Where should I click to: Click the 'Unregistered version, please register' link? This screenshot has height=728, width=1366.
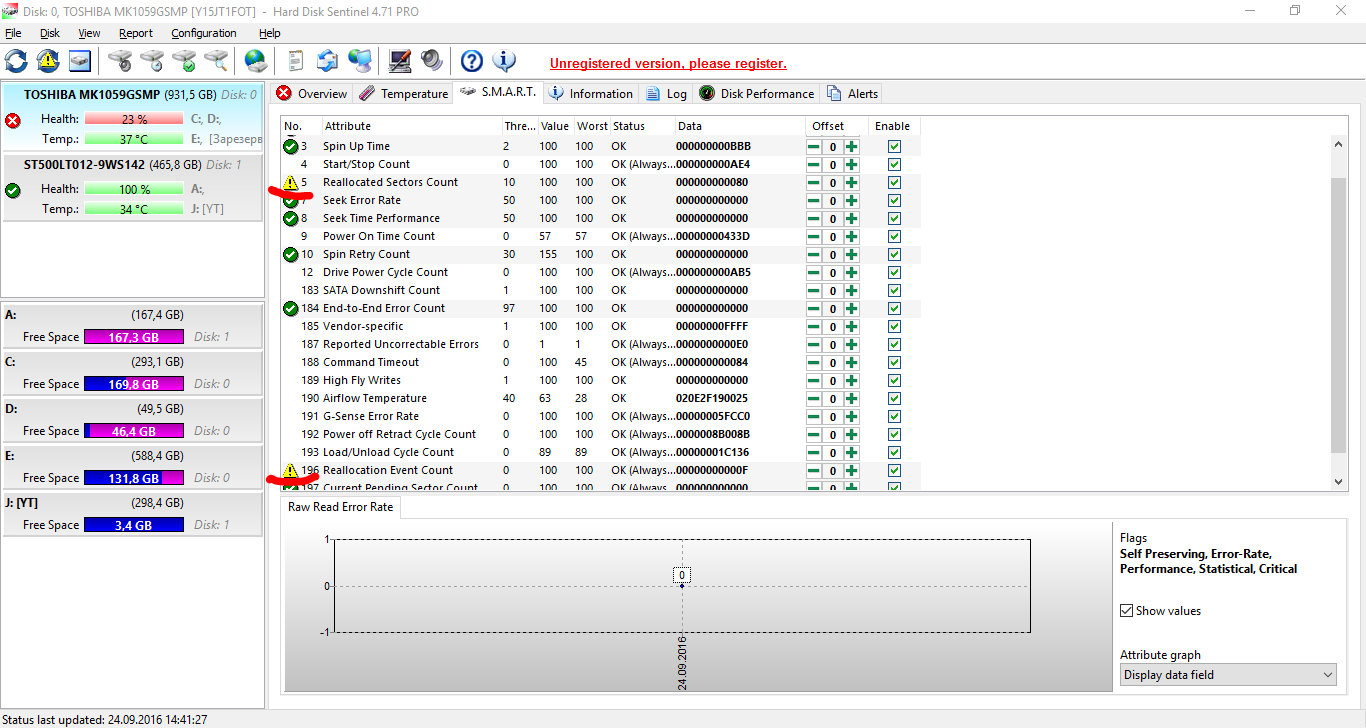(x=668, y=63)
